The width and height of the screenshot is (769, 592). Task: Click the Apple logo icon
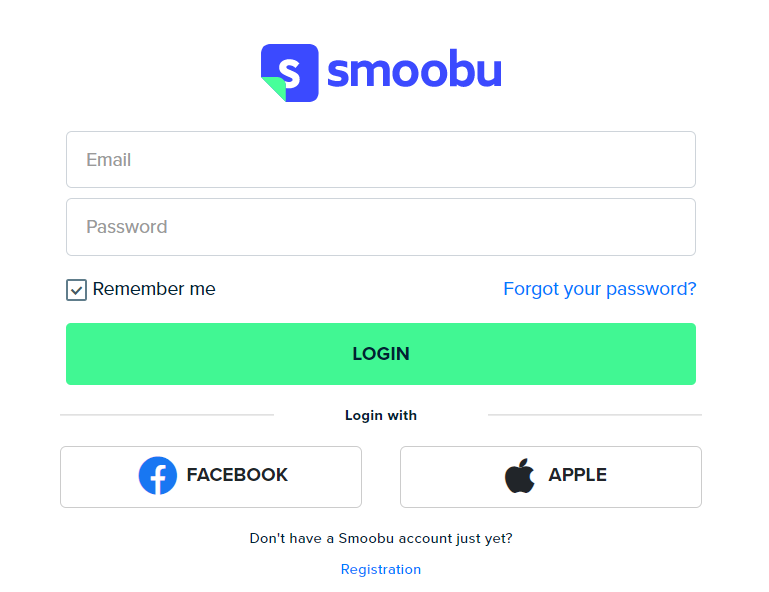tap(520, 475)
